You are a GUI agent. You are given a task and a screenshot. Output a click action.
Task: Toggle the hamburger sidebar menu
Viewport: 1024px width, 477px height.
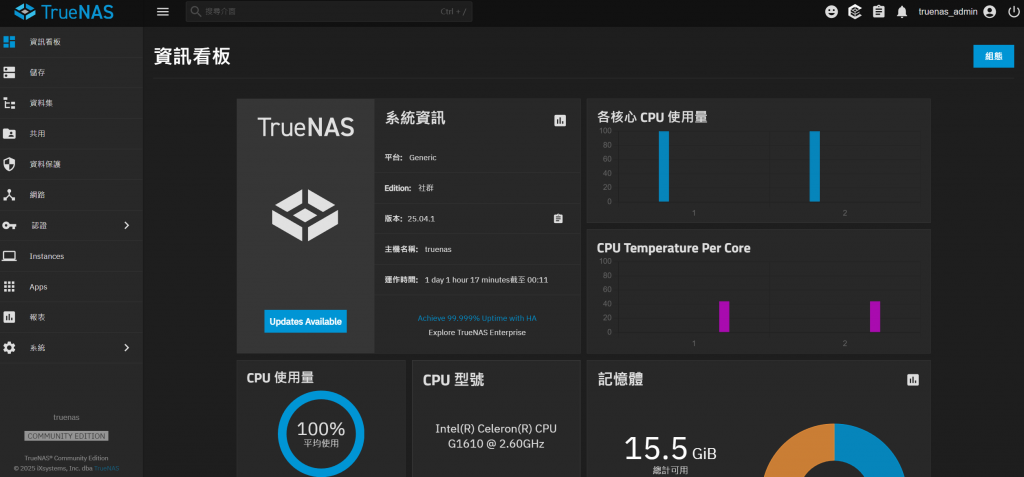pyautogui.click(x=163, y=12)
